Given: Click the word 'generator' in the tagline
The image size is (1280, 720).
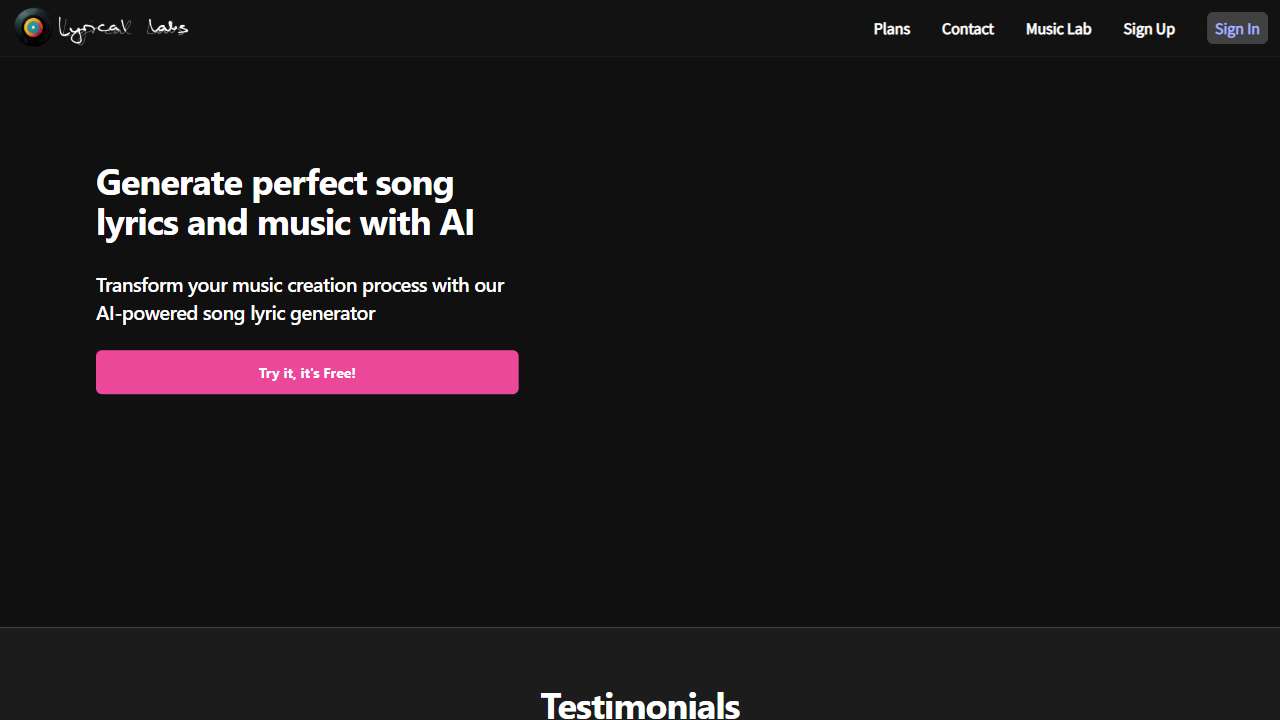Looking at the screenshot, I should click(x=333, y=313).
